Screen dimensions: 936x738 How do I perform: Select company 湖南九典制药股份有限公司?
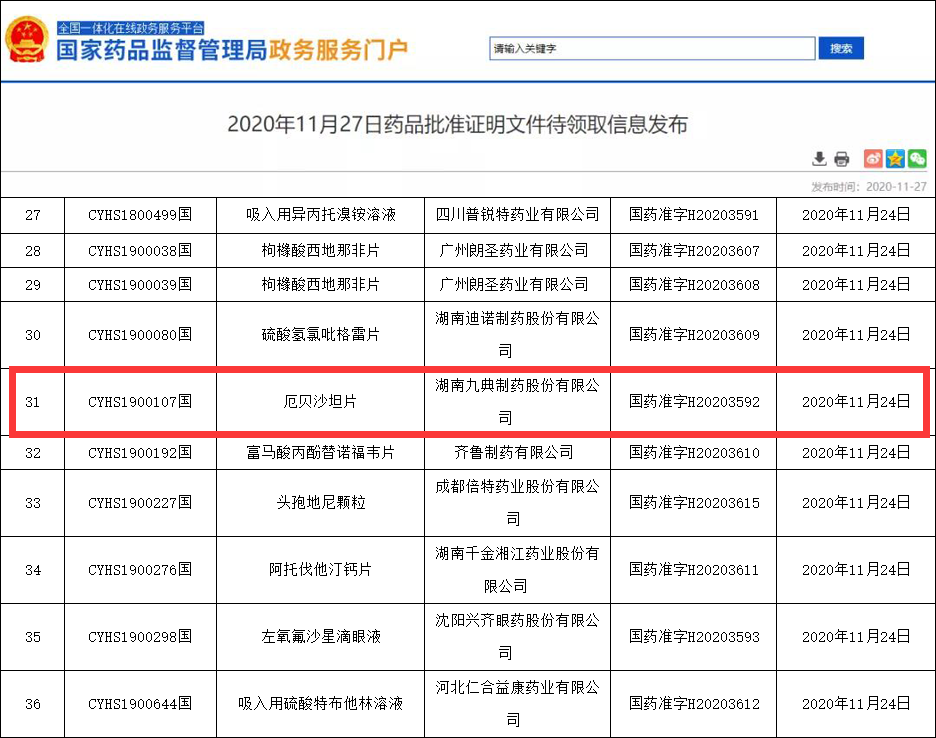[517, 402]
